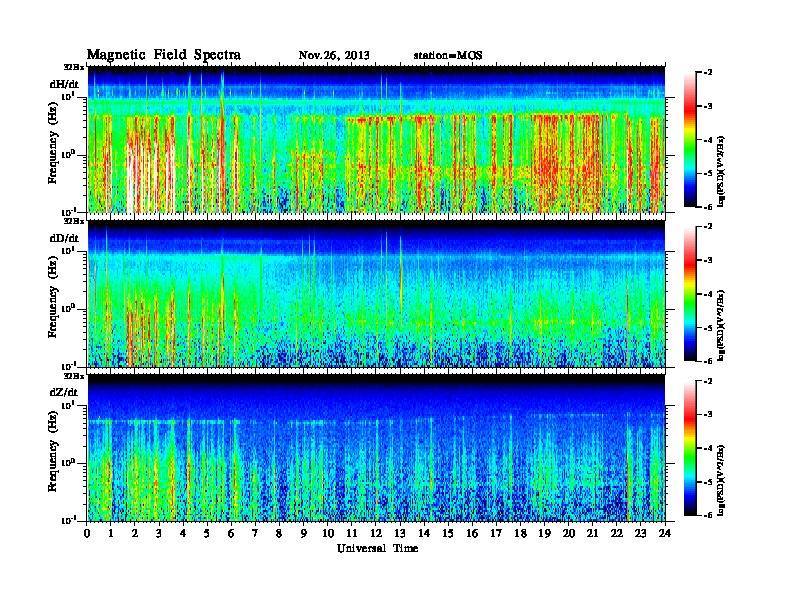The image size is (792, 612).
Task: Click hour 16 on the time axis
Action: click(x=472, y=533)
